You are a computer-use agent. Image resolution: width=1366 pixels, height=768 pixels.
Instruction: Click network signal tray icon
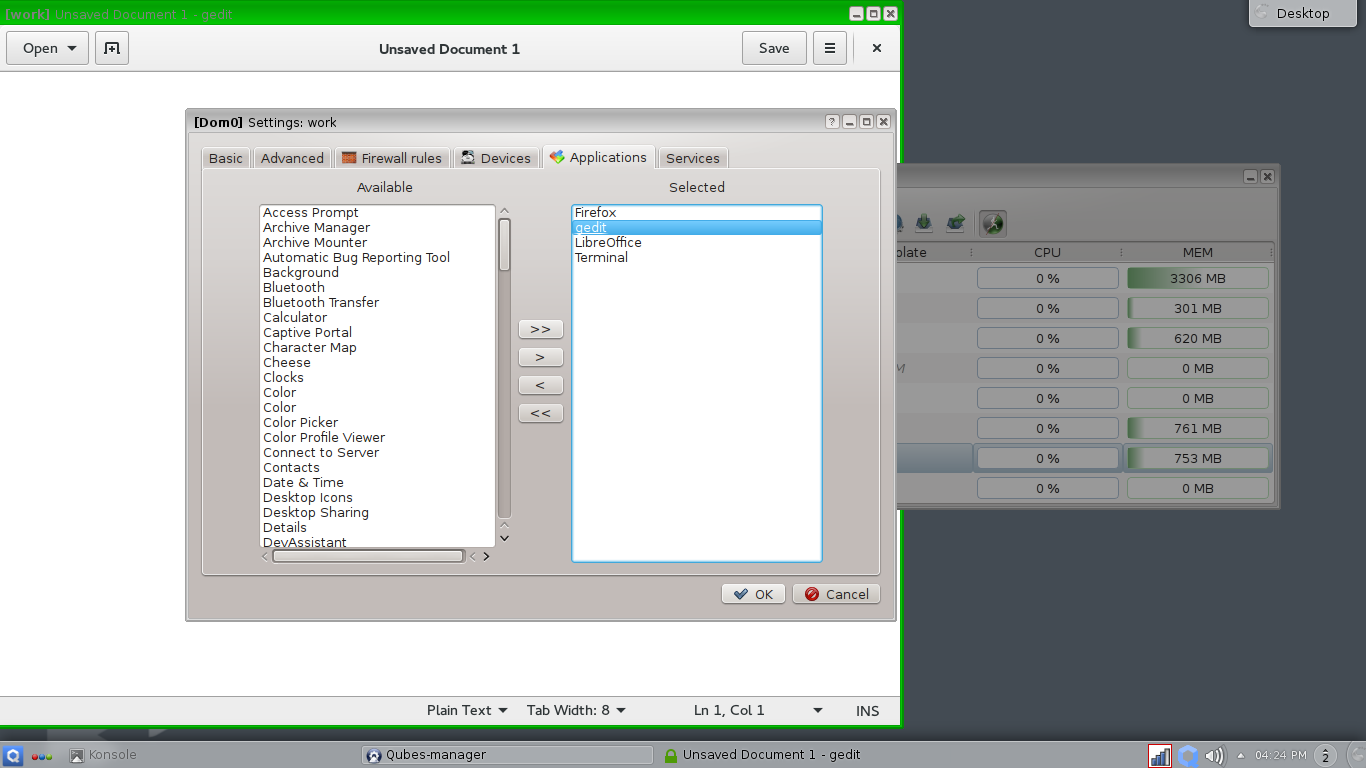tap(1160, 756)
